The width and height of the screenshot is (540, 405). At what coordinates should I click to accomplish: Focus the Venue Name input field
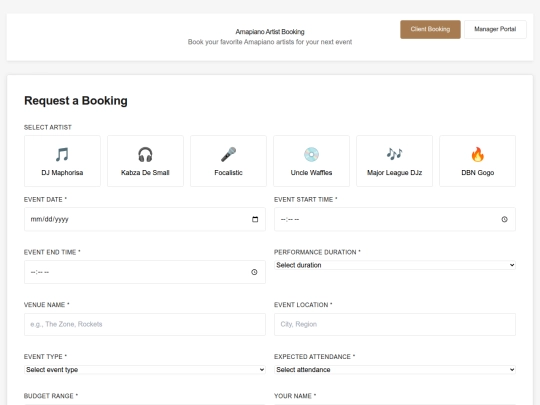(145, 324)
